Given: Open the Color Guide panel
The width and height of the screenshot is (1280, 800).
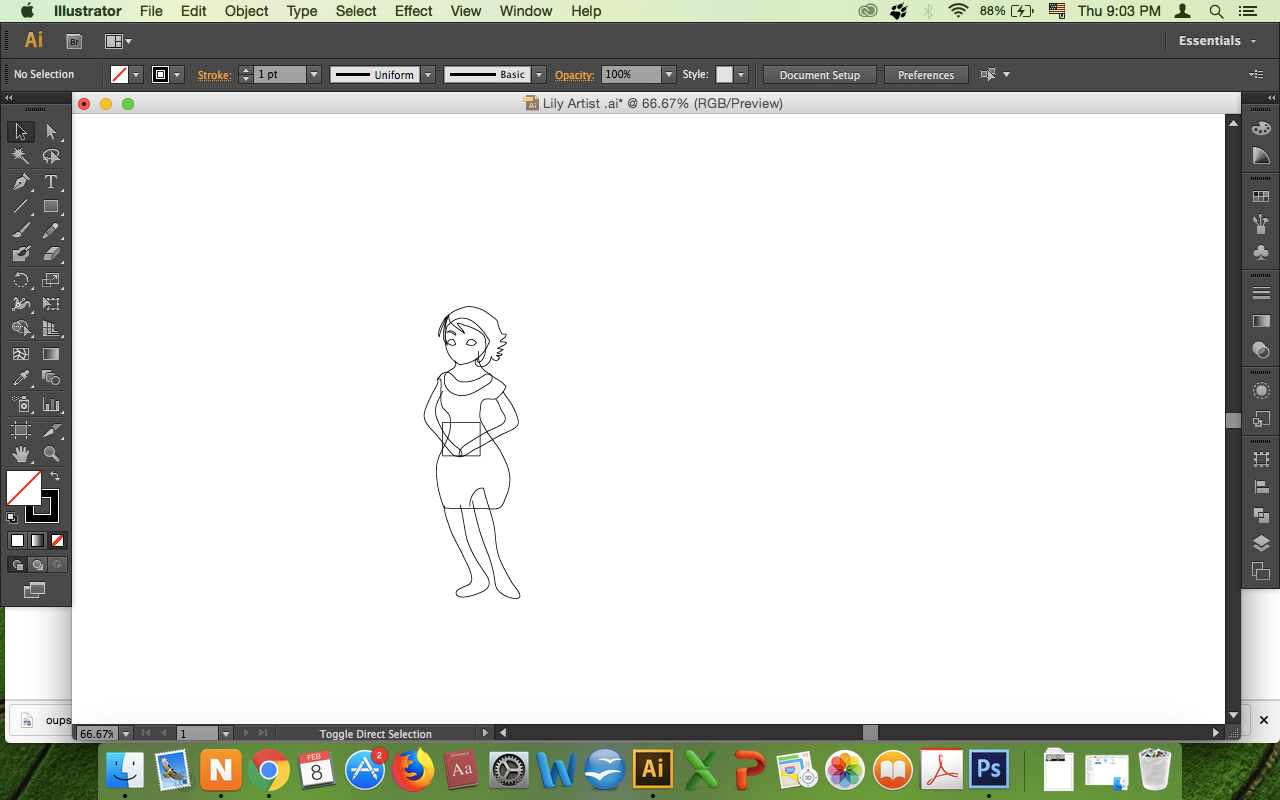Looking at the screenshot, I should point(1261,156).
